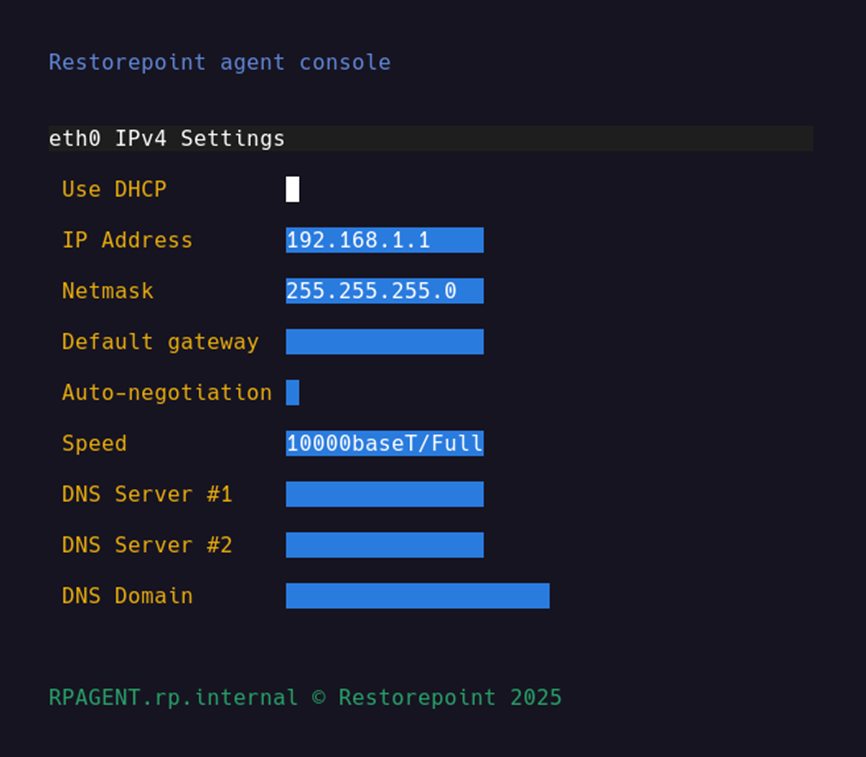Click the DNS Server #2 input field

384,545
